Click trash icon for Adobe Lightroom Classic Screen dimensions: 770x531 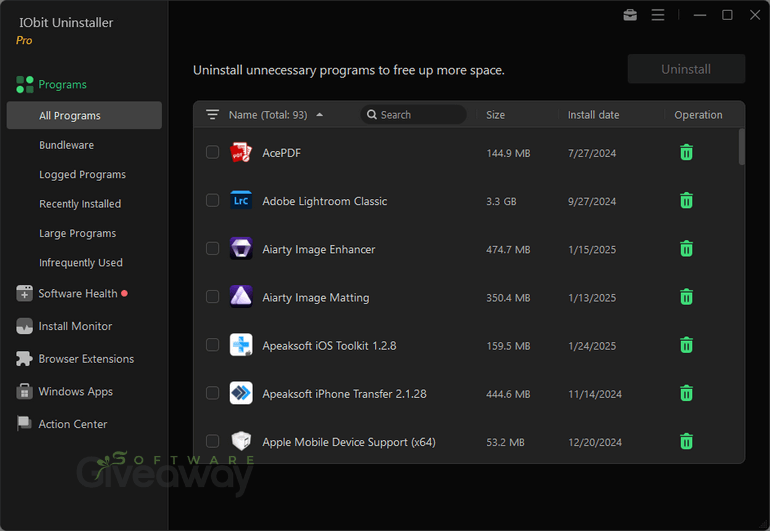click(x=687, y=200)
